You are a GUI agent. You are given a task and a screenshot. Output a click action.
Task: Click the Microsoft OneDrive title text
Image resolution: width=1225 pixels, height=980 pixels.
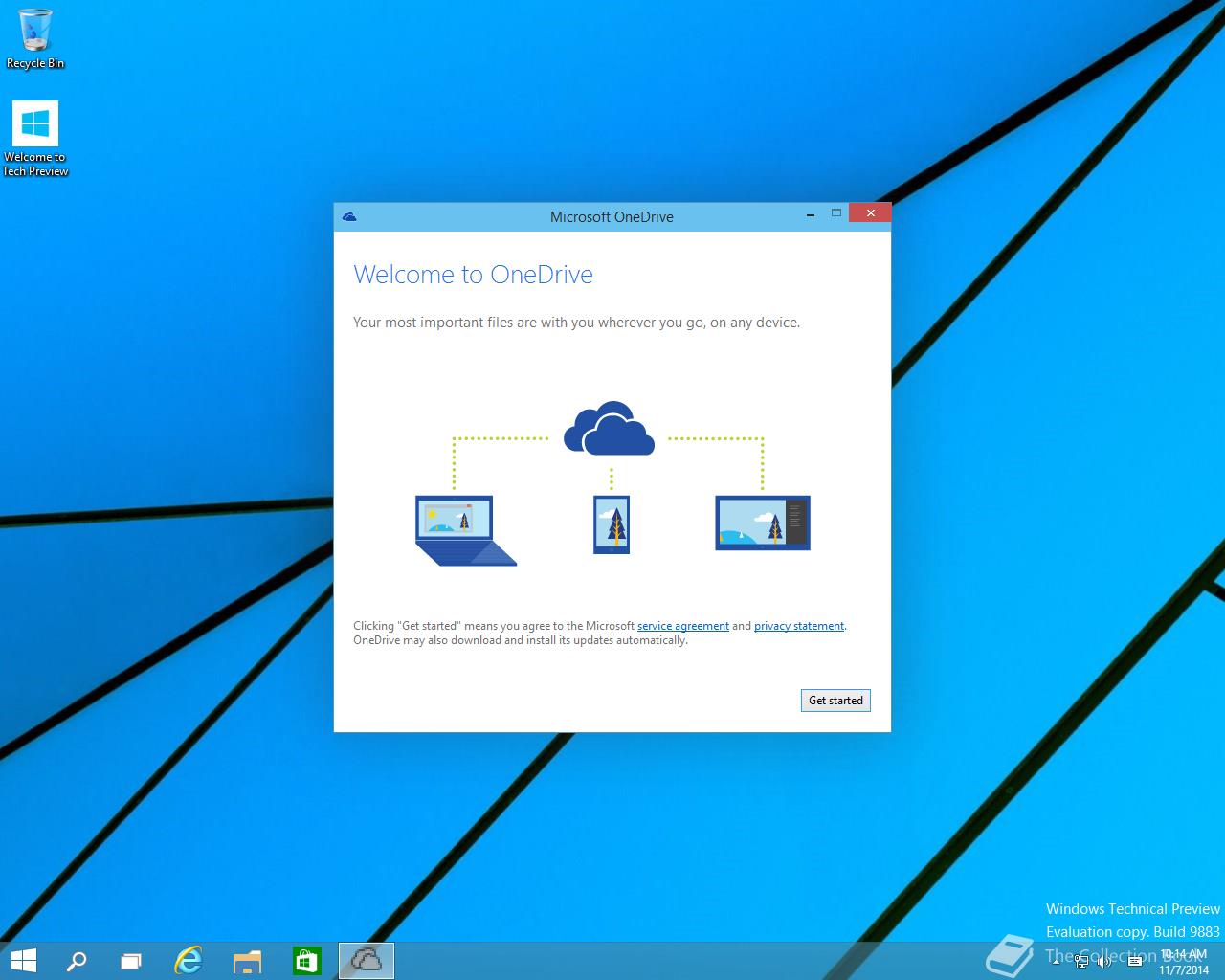pyautogui.click(x=612, y=217)
